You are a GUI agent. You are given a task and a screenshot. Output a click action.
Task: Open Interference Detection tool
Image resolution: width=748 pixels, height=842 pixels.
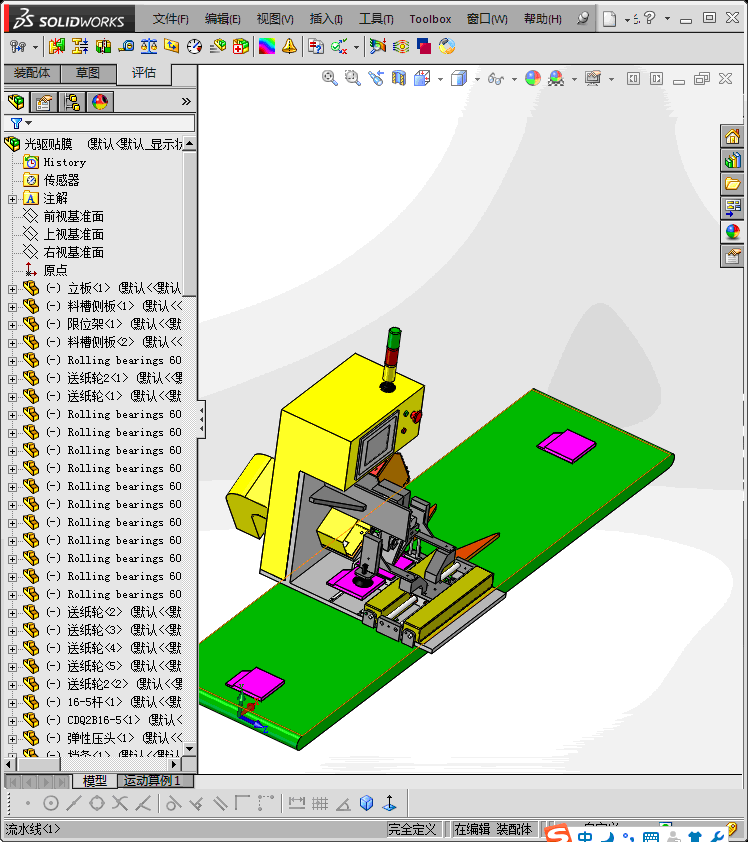[57, 47]
